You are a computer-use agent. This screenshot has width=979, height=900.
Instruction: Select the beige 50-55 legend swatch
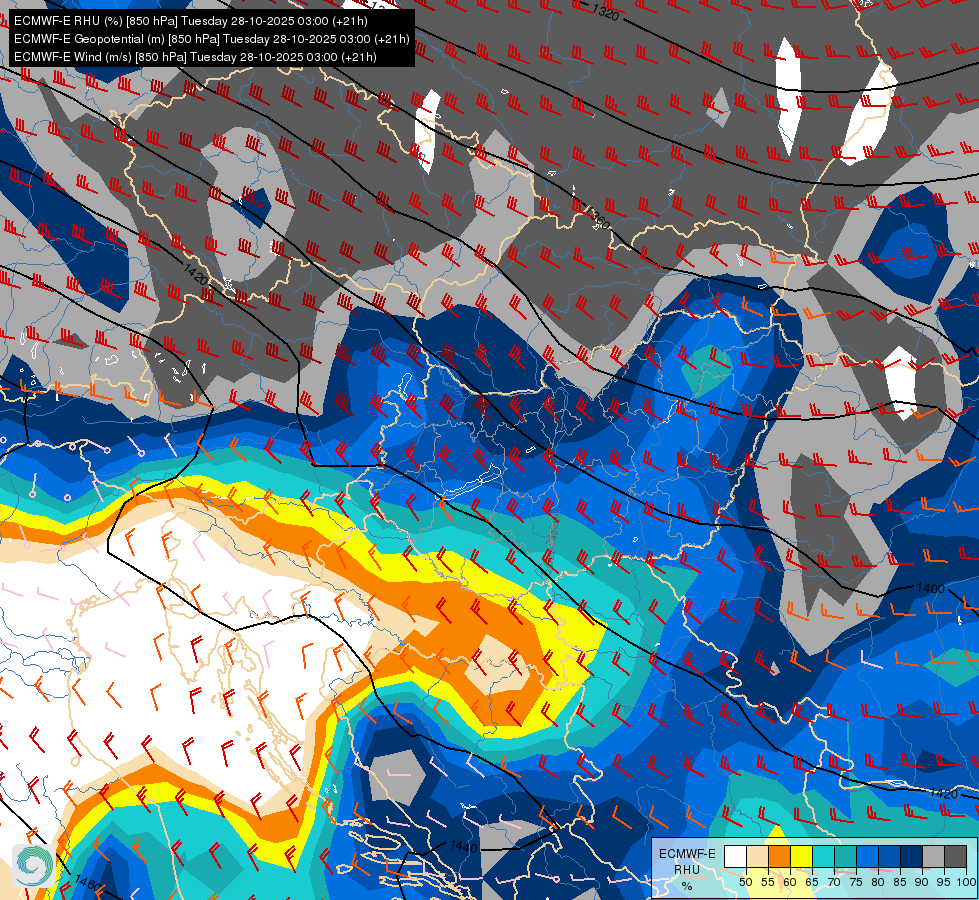pyautogui.click(x=757, y=856)
